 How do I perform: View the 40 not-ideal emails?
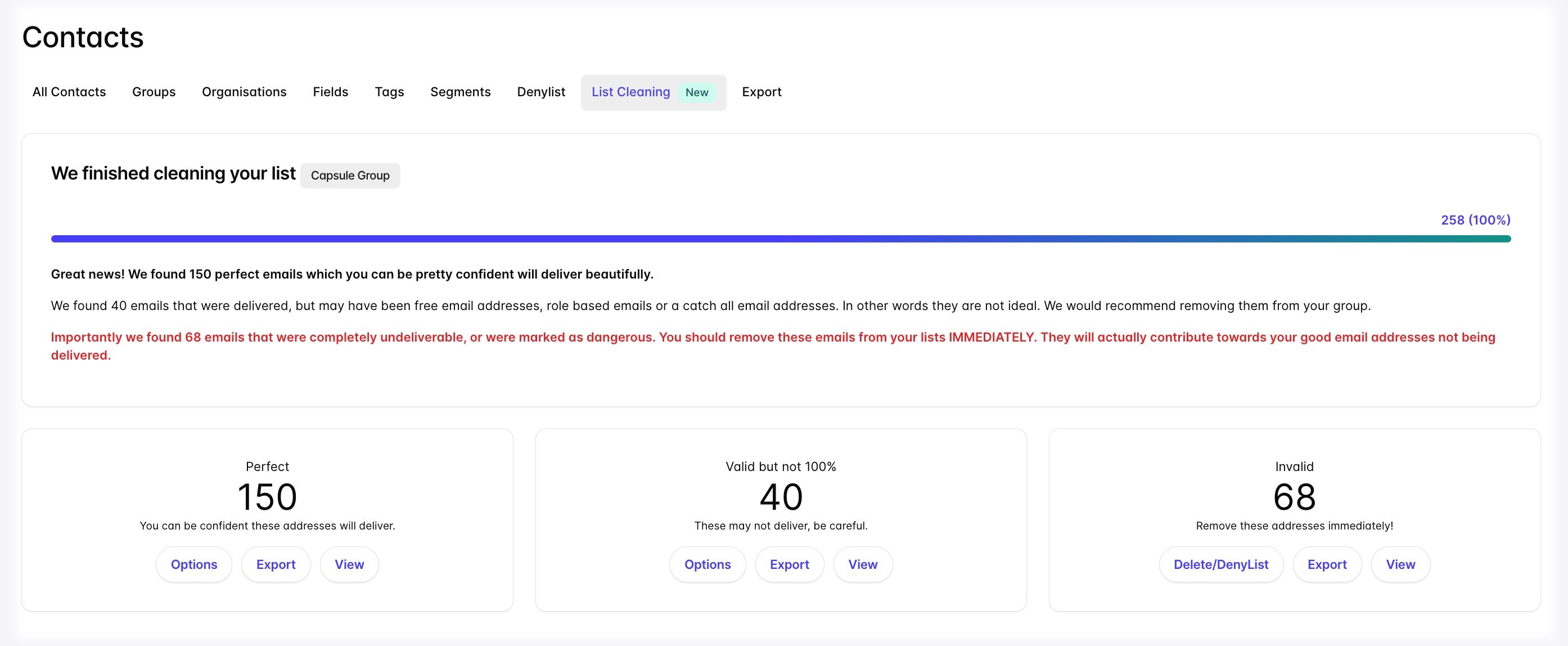tap(863, 564)
